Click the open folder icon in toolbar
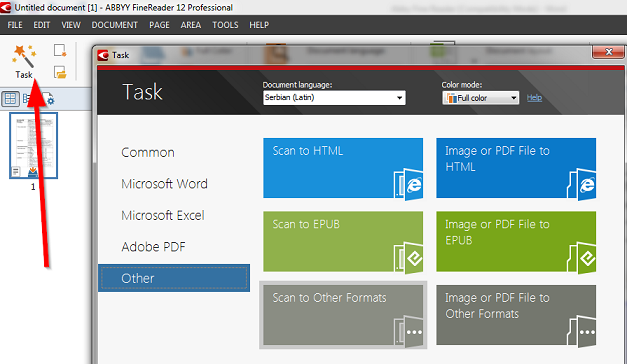 tap(60, 72)
